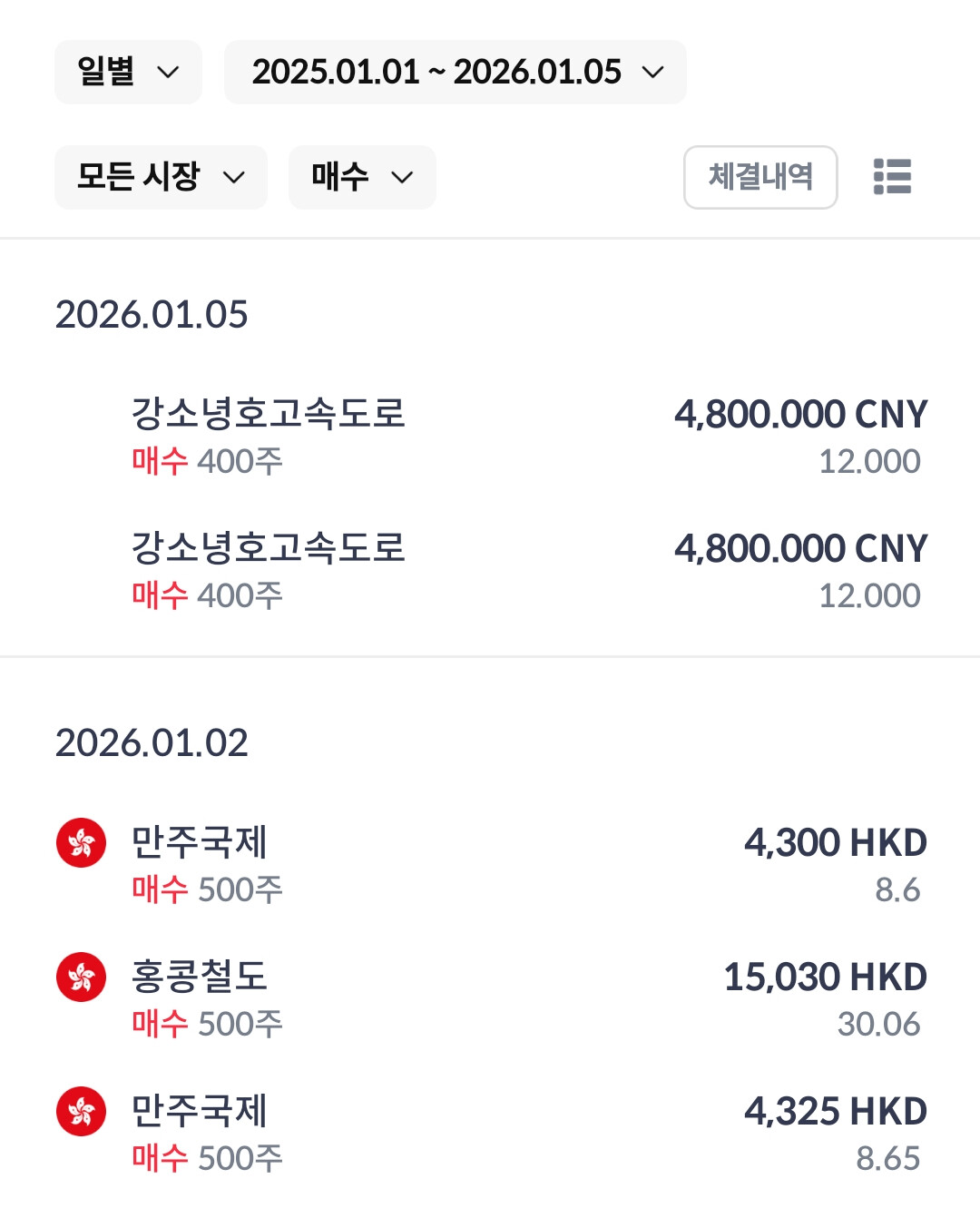980x1218 pixels.
Task: Expand the 2025.01.01 ~ 2026.01.05 date range selector
Action: [x=456, y=72]
